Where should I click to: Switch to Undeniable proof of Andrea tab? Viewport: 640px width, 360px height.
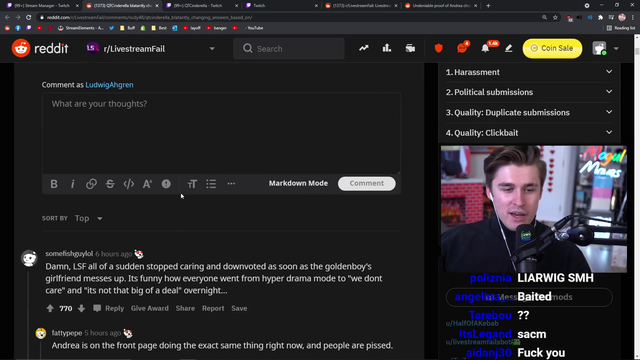point(441,6)
